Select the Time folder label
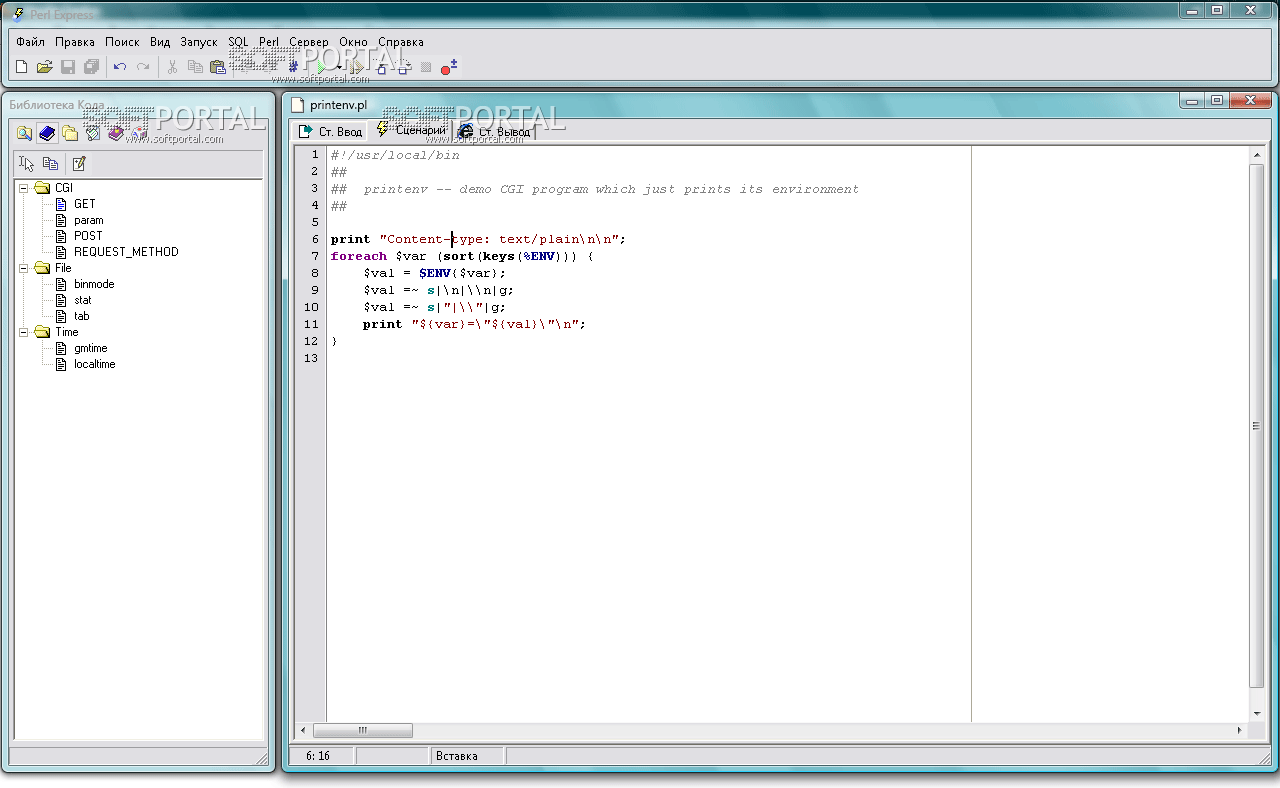This screenshot has width=1280, height=788. point(67,332)
